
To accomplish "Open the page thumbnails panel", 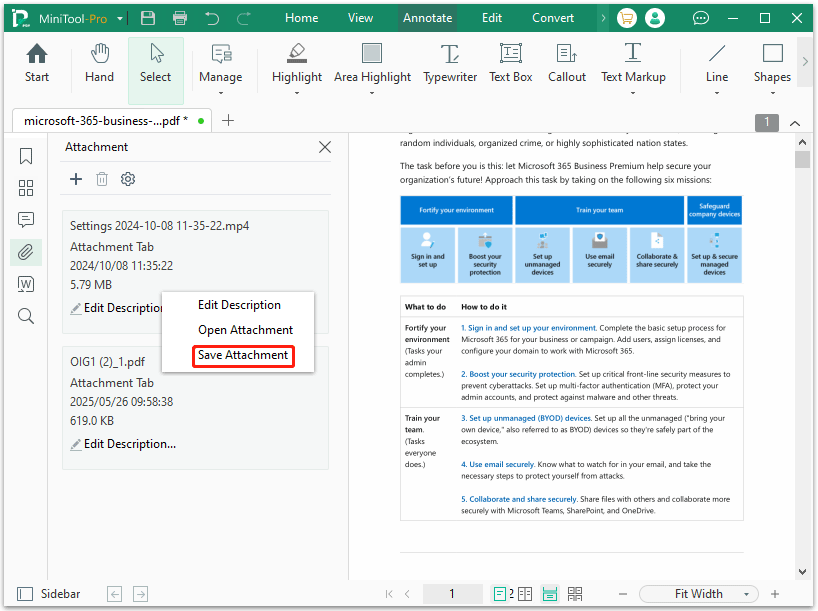I will click(x=26, y=188).
